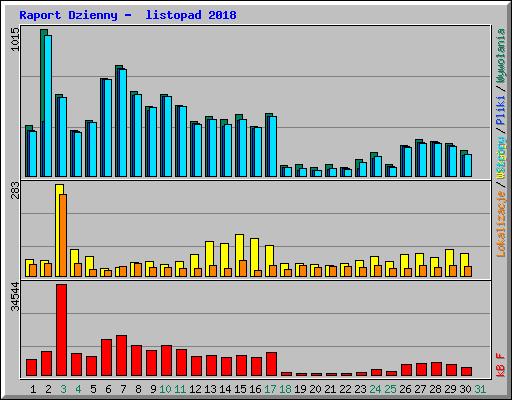Image resolution: width=512 pixels, height=400 pixels.
Task: Click the yellow bar for day 15
Action: (239, 255)
